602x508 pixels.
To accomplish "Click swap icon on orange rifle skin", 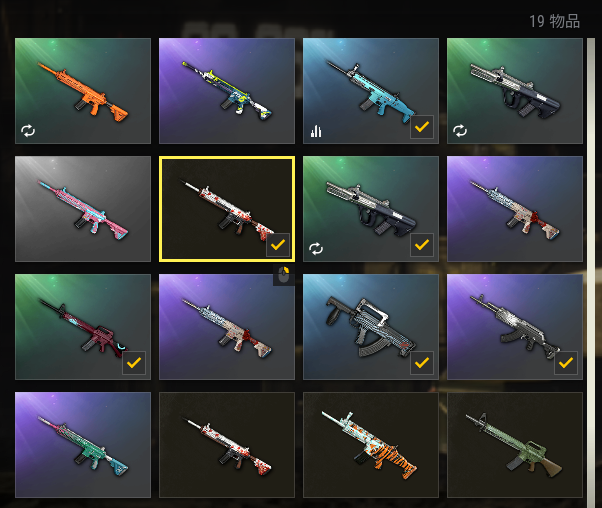I will pos(28,131).
